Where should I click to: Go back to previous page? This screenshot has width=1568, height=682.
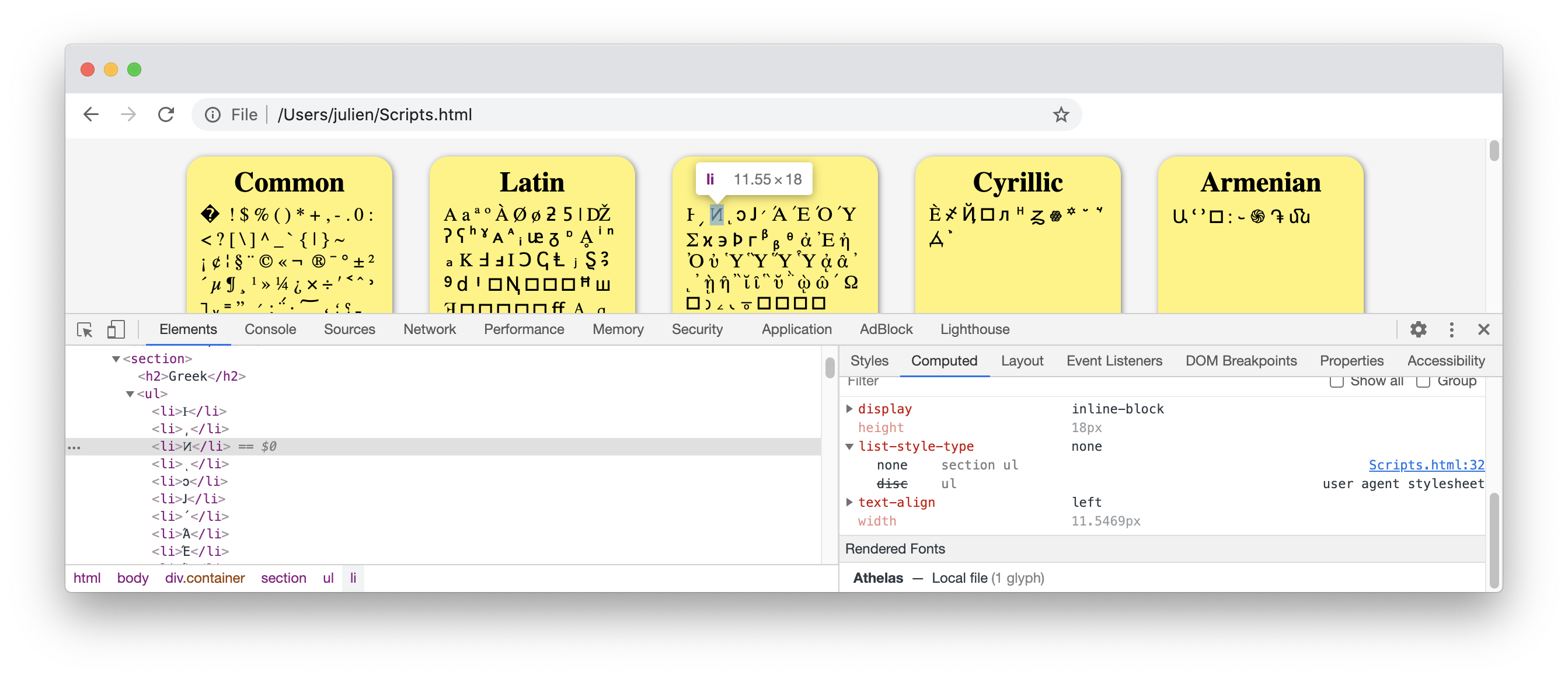(91, 114)
